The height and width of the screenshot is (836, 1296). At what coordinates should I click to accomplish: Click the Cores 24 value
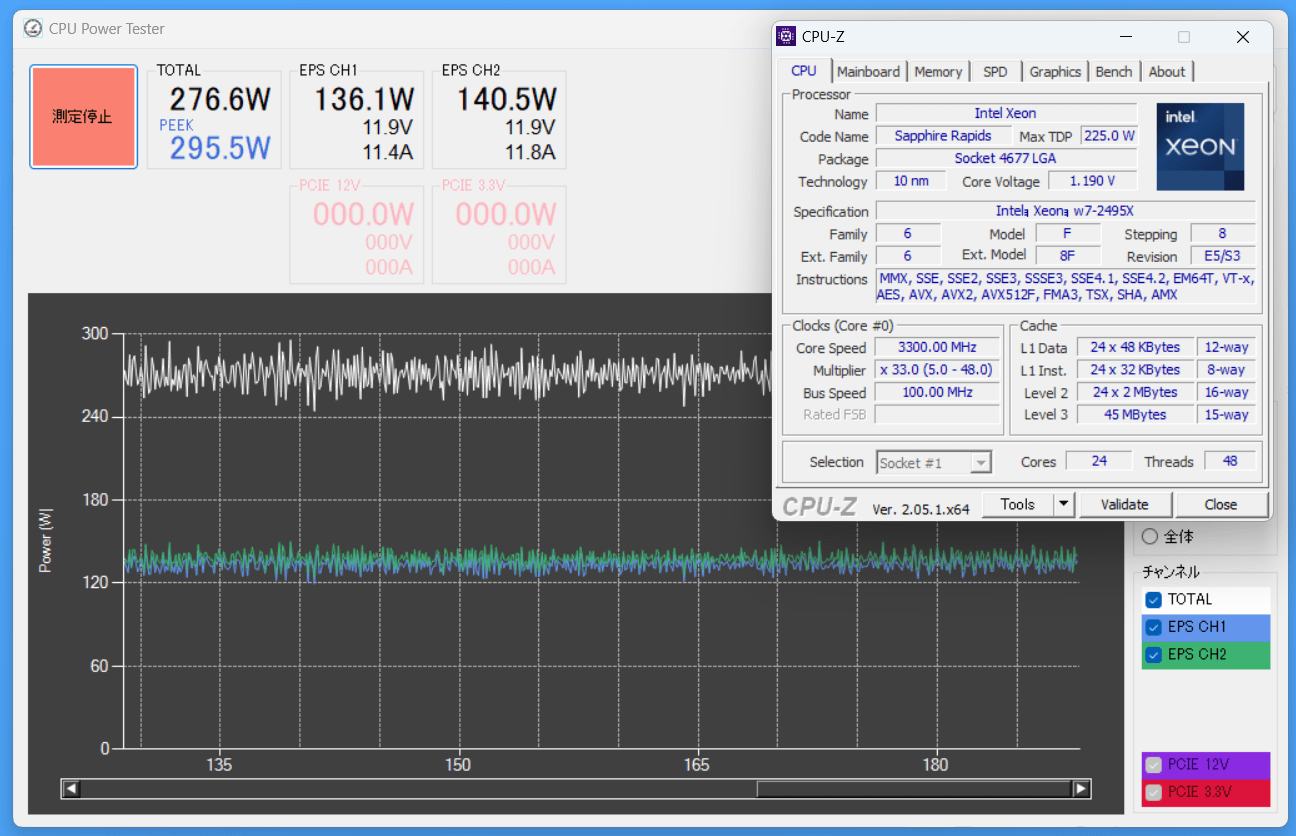1099,461
